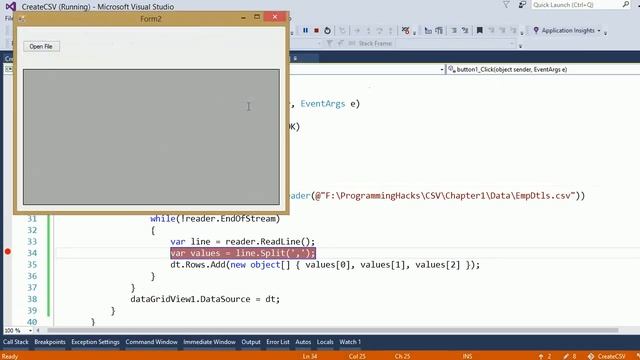Click the Form2 window icon in title bar
The height and width of the screenshot is (360, 640).
coord(21,19)
